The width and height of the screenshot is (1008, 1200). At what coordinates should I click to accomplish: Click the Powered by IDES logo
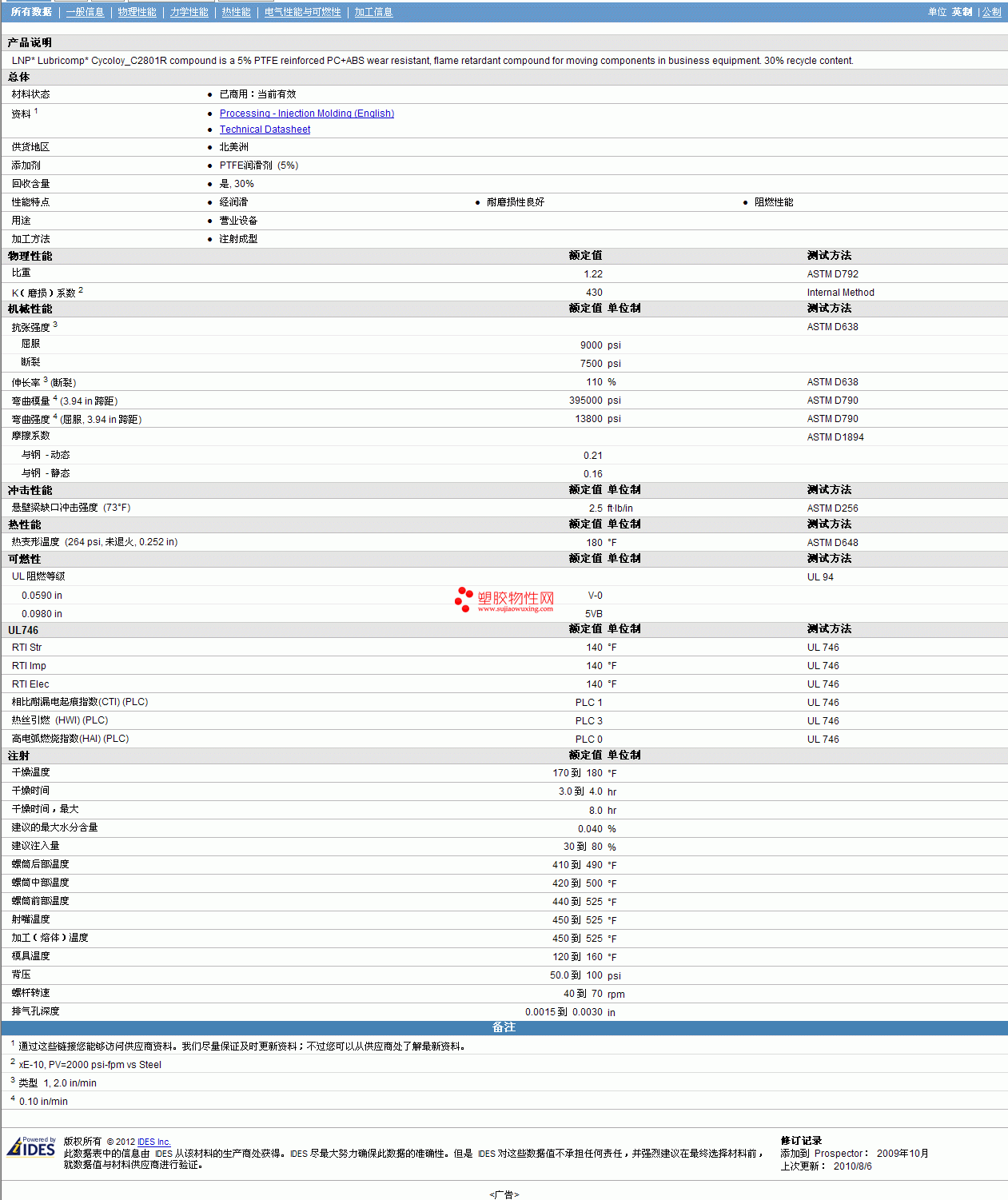pos(31,1146)
